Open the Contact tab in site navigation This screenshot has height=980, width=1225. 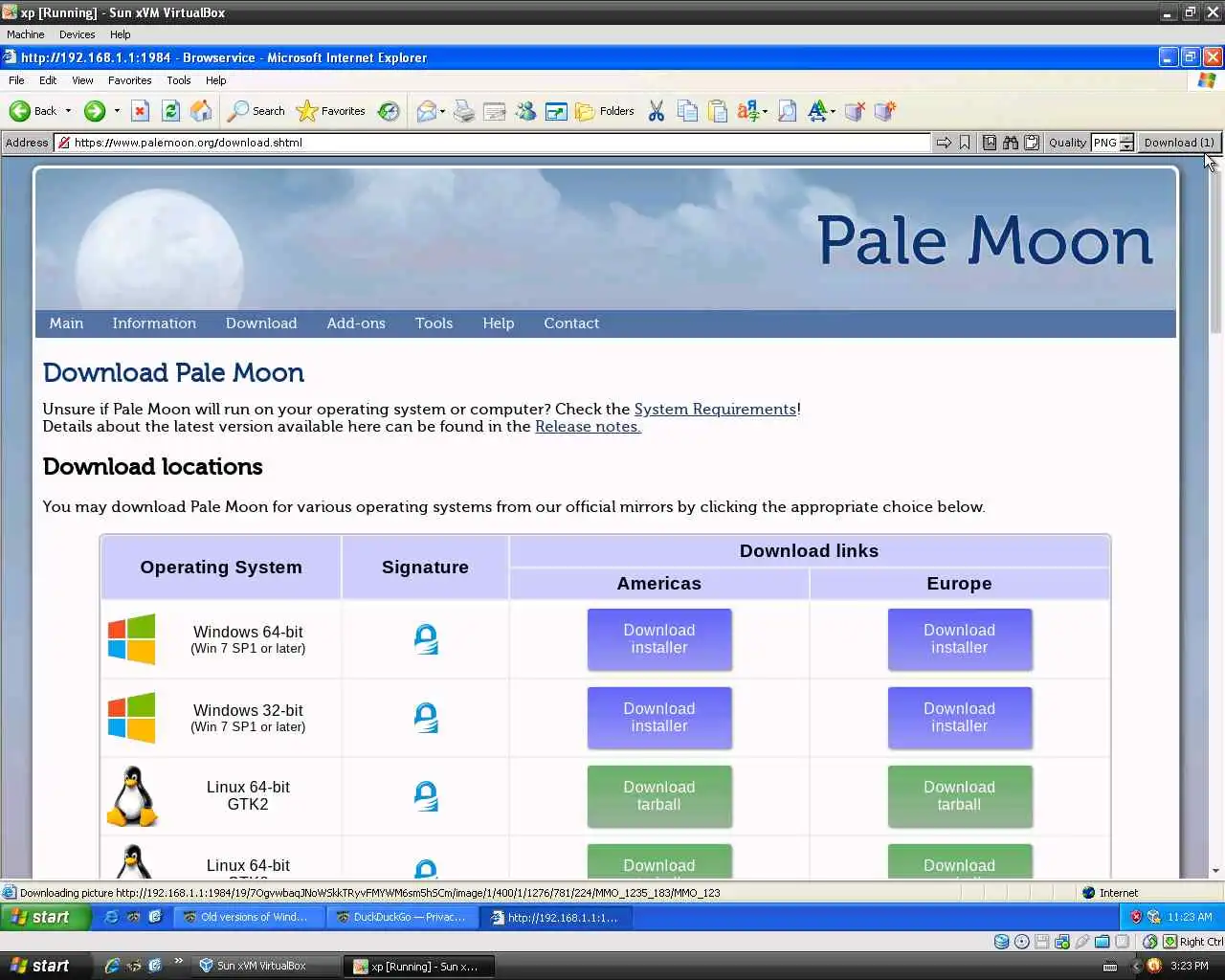pyautogui.click(x=571, y=323)
